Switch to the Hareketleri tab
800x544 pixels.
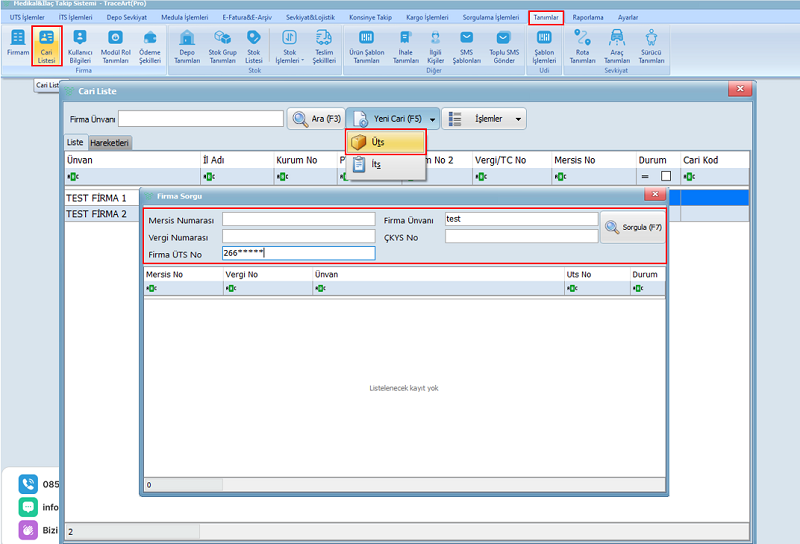pyautogui.click(x=110, y=143)
